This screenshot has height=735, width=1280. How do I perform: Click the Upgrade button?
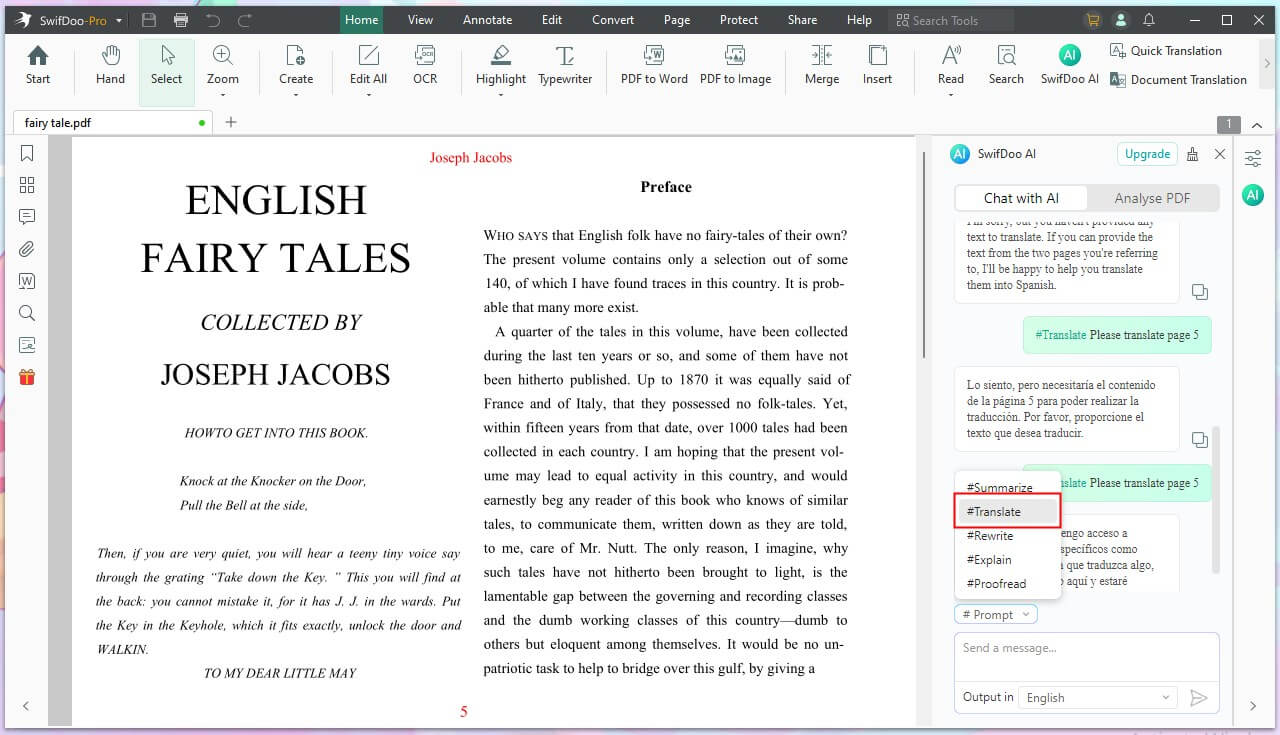[1147, 154]
